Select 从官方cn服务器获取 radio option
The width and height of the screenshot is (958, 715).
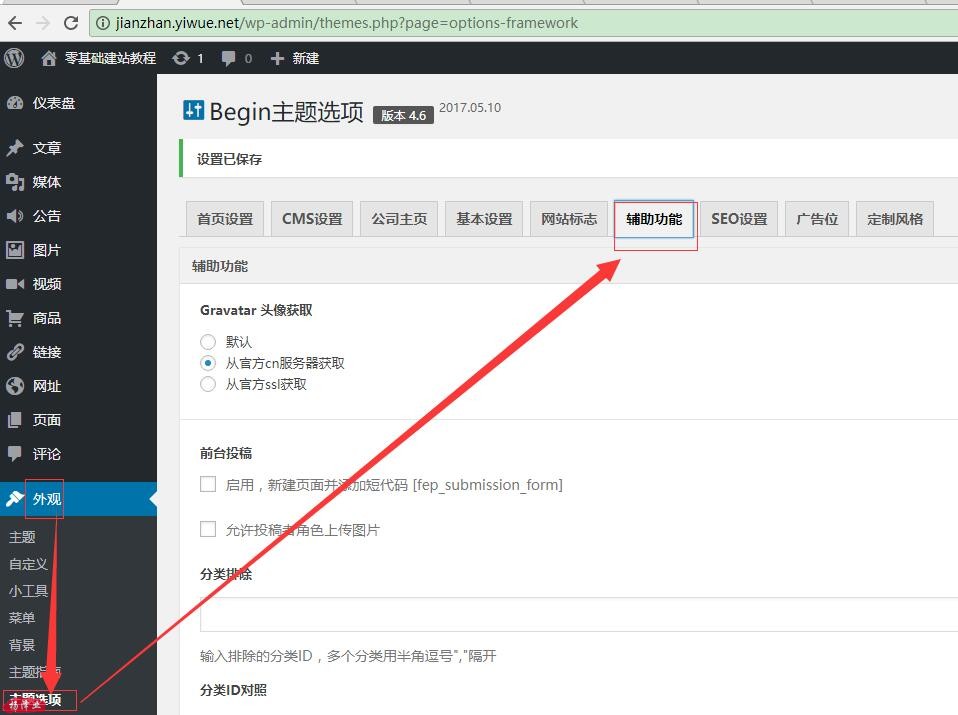coord(208,363)
